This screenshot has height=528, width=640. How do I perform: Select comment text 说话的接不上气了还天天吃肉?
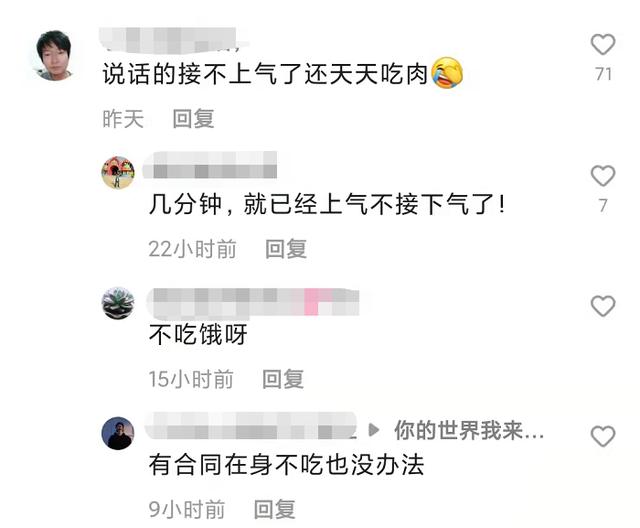tap(265, 74)
